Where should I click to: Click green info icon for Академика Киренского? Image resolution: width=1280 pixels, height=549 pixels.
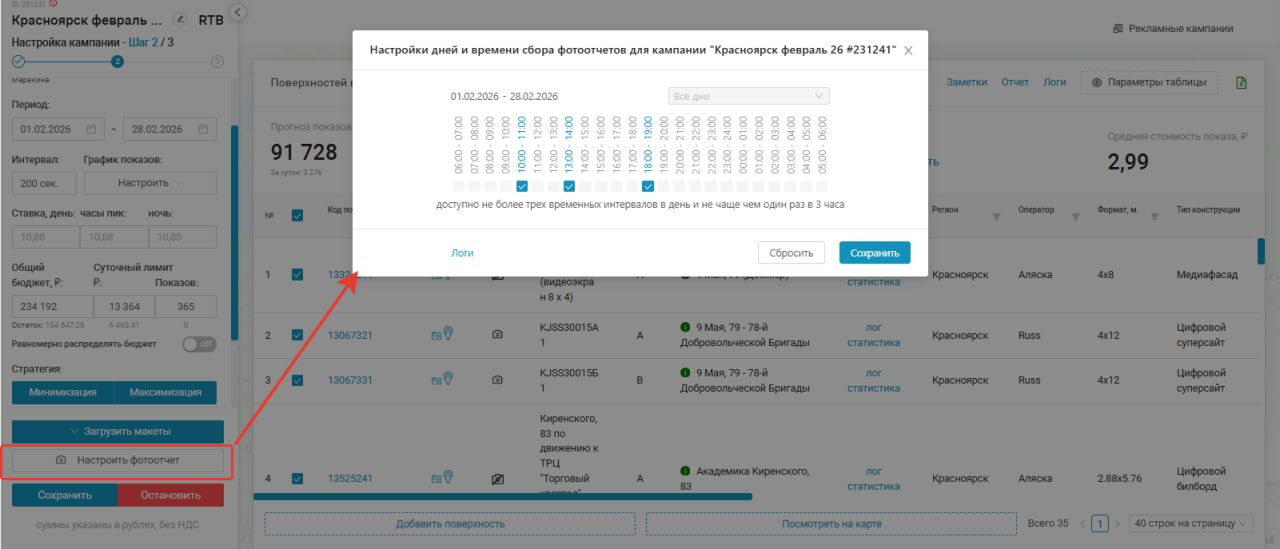click(685, 471)
